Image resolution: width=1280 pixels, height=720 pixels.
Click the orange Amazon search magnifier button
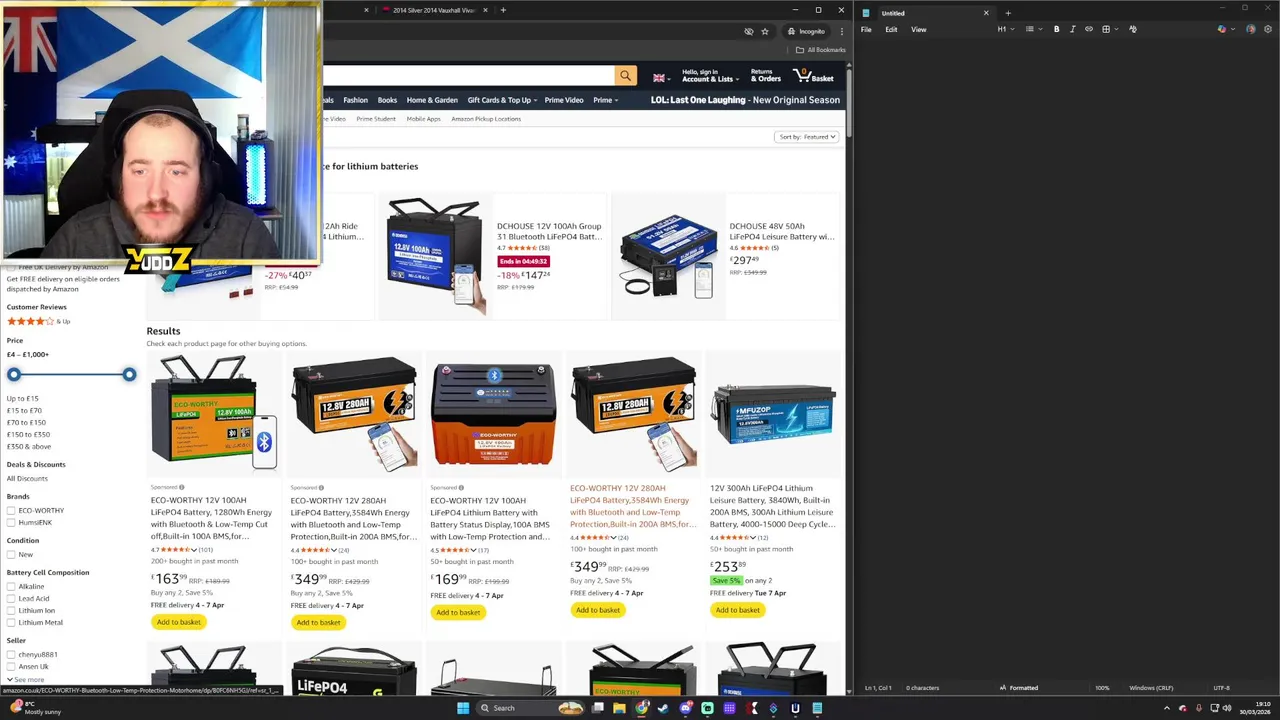(x=625, y=76)
